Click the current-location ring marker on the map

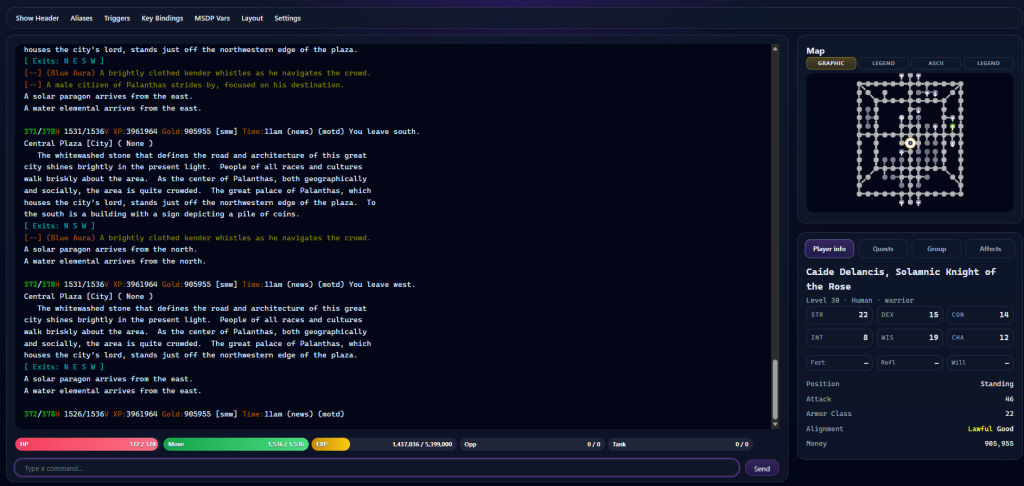click(910, 142)
